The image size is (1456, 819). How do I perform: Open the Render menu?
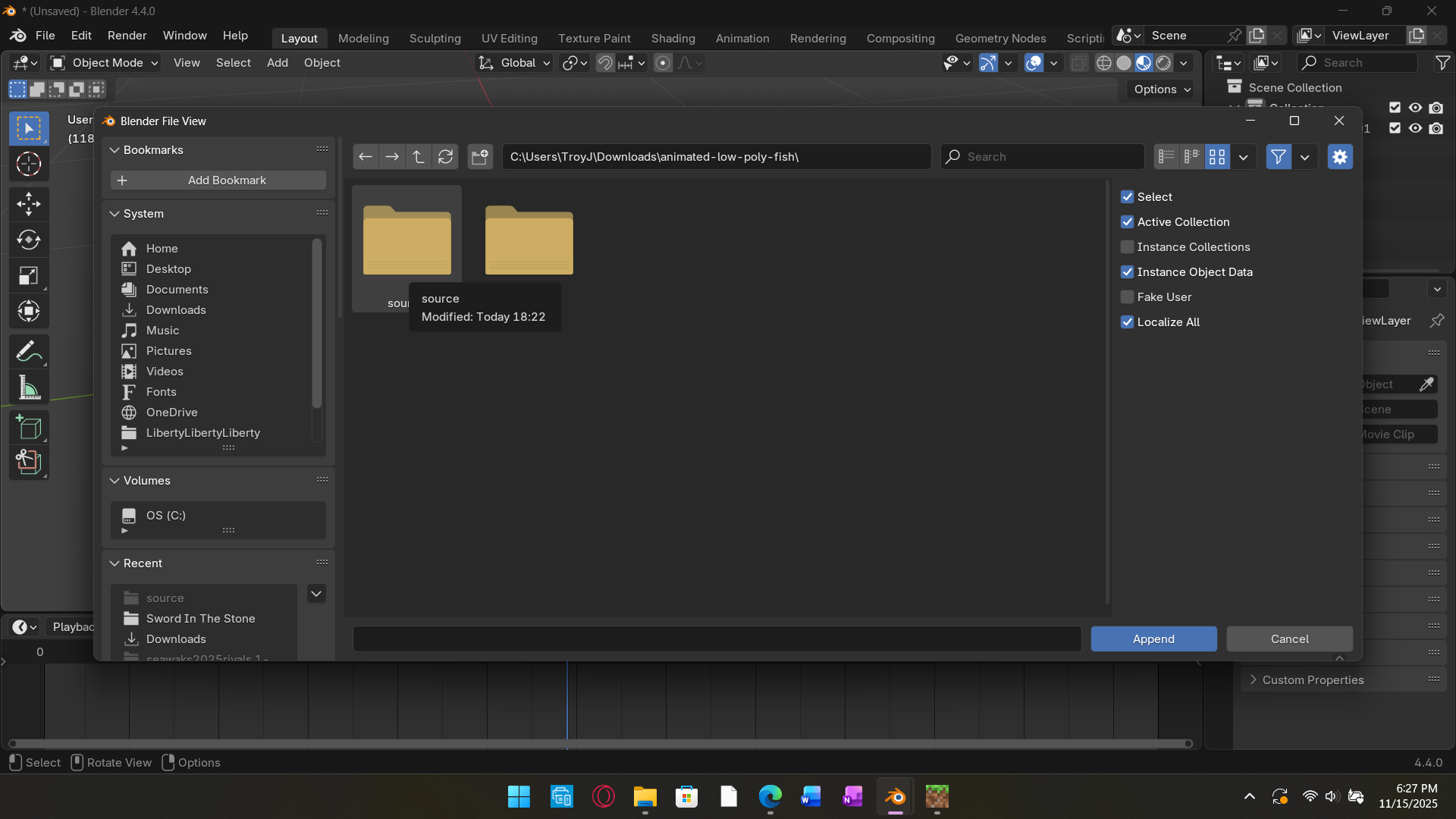coord(127,36)
